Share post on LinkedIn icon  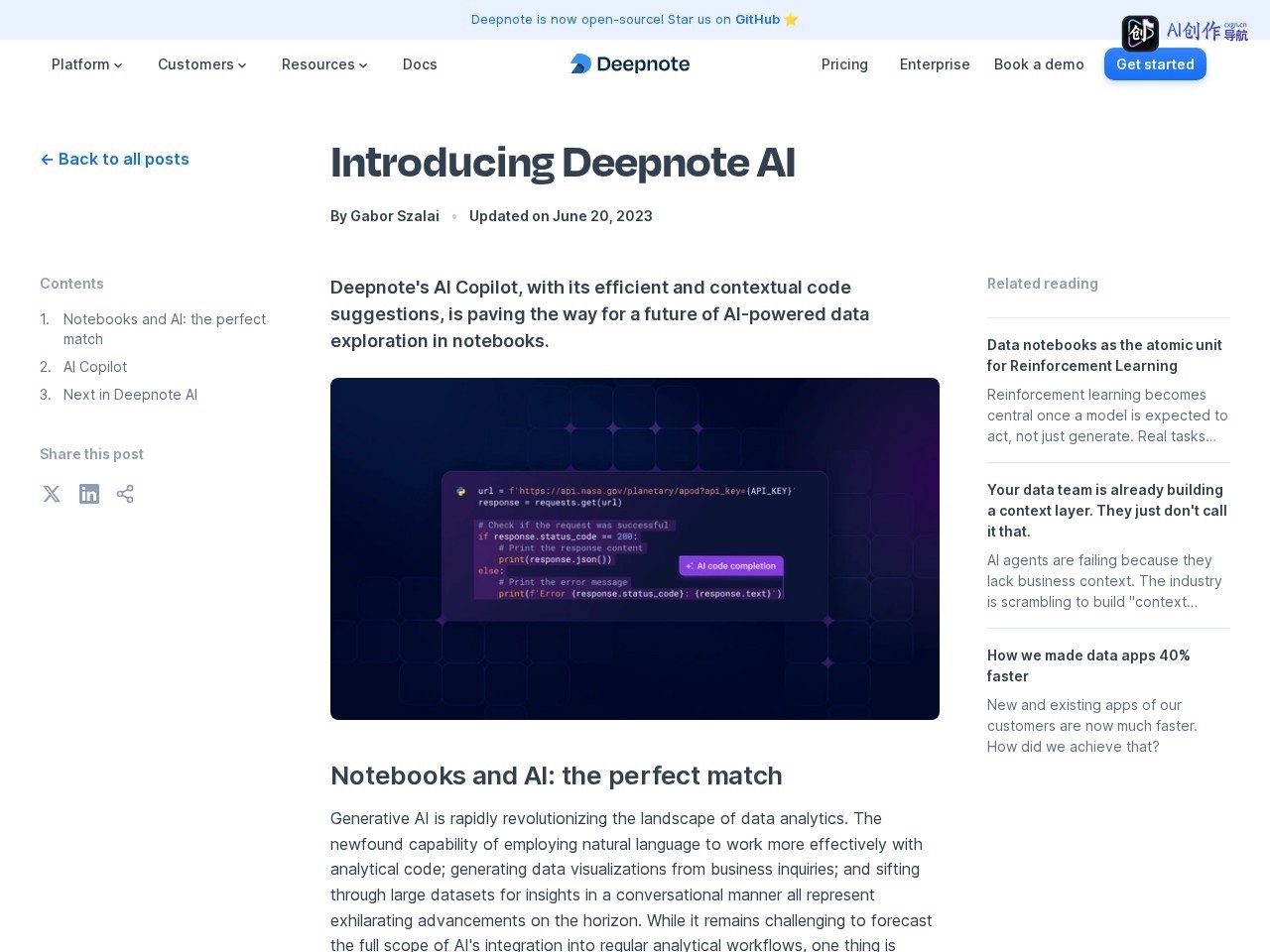coord(89,494)
